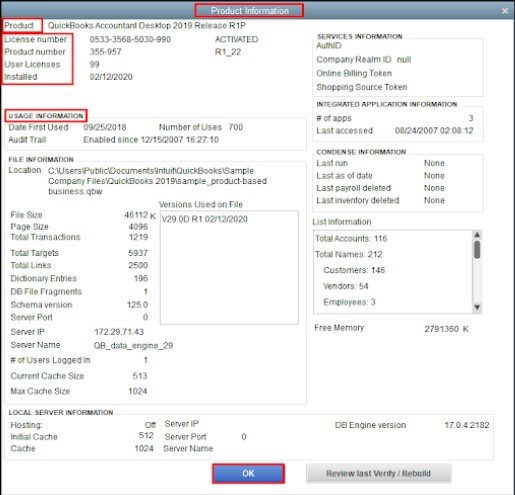Click Total Links value 2500
Screen dimensions: 515x495
click(x=138, y=265)
